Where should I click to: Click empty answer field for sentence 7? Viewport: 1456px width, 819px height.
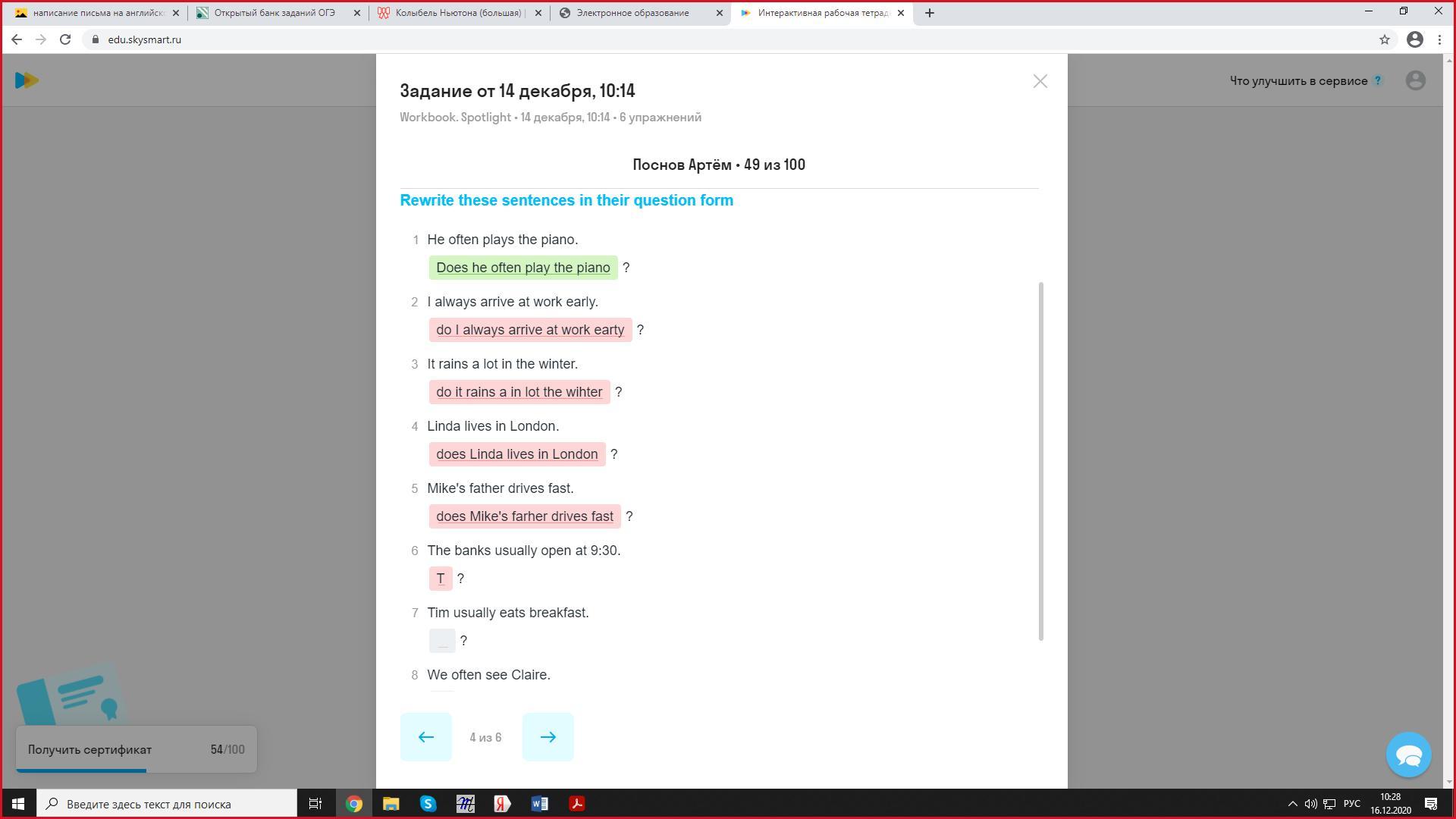pos(442,641)
